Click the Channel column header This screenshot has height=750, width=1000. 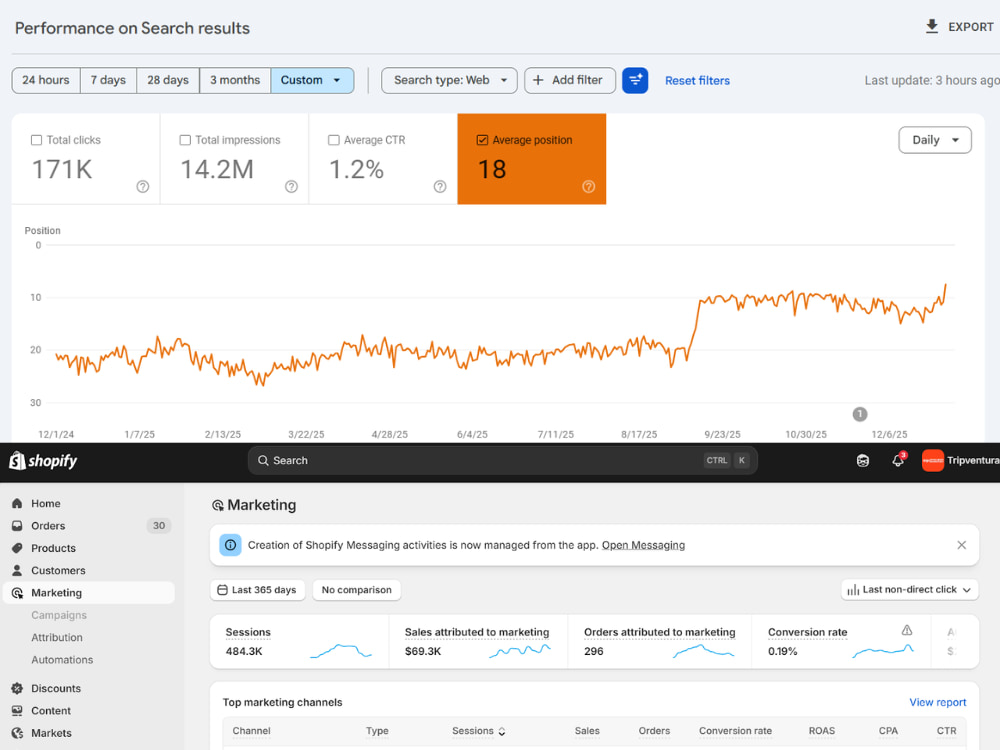tap(251, 731)
